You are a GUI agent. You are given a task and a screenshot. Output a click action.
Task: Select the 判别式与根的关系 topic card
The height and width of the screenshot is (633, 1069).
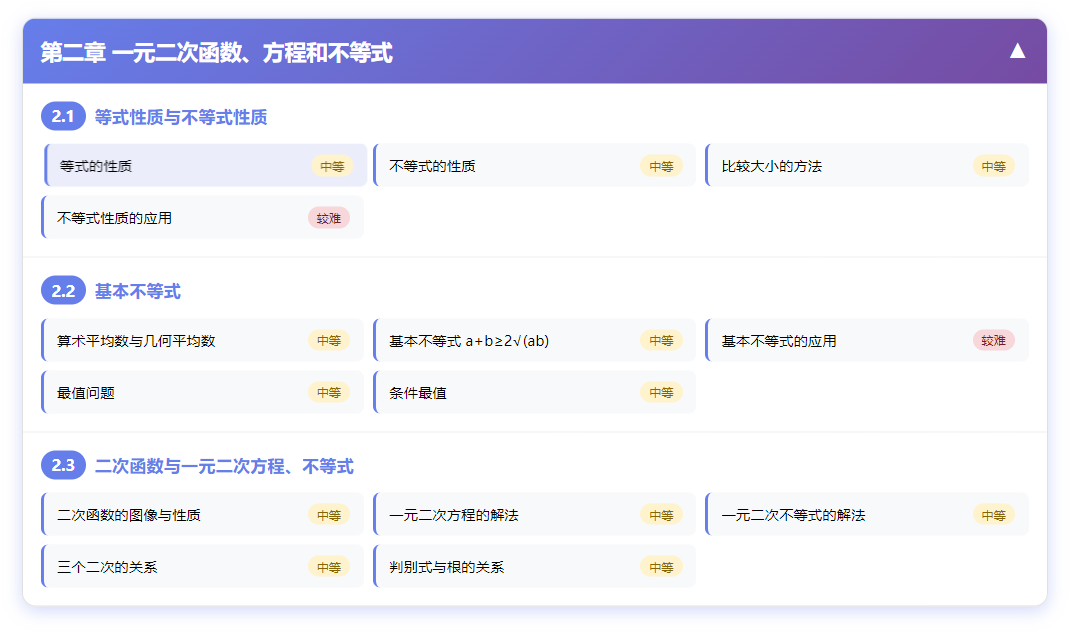pyautogui.click(x=534, y=566)
